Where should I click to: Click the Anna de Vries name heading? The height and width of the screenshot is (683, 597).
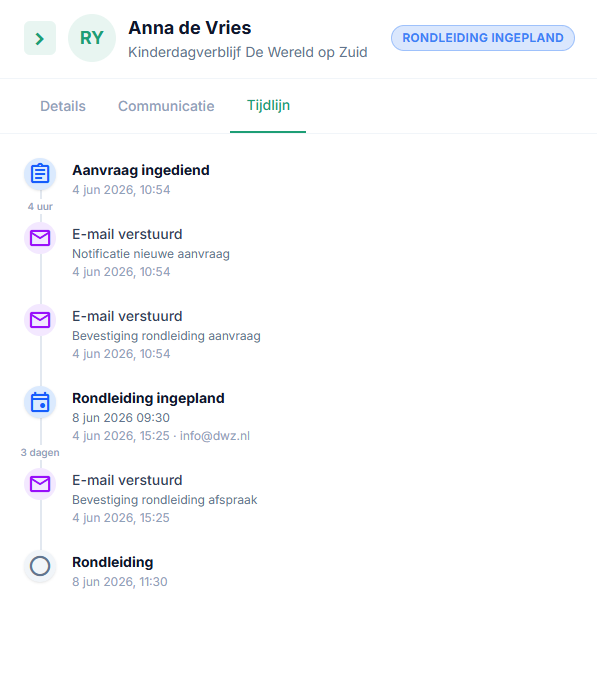[x=189, y=28]
